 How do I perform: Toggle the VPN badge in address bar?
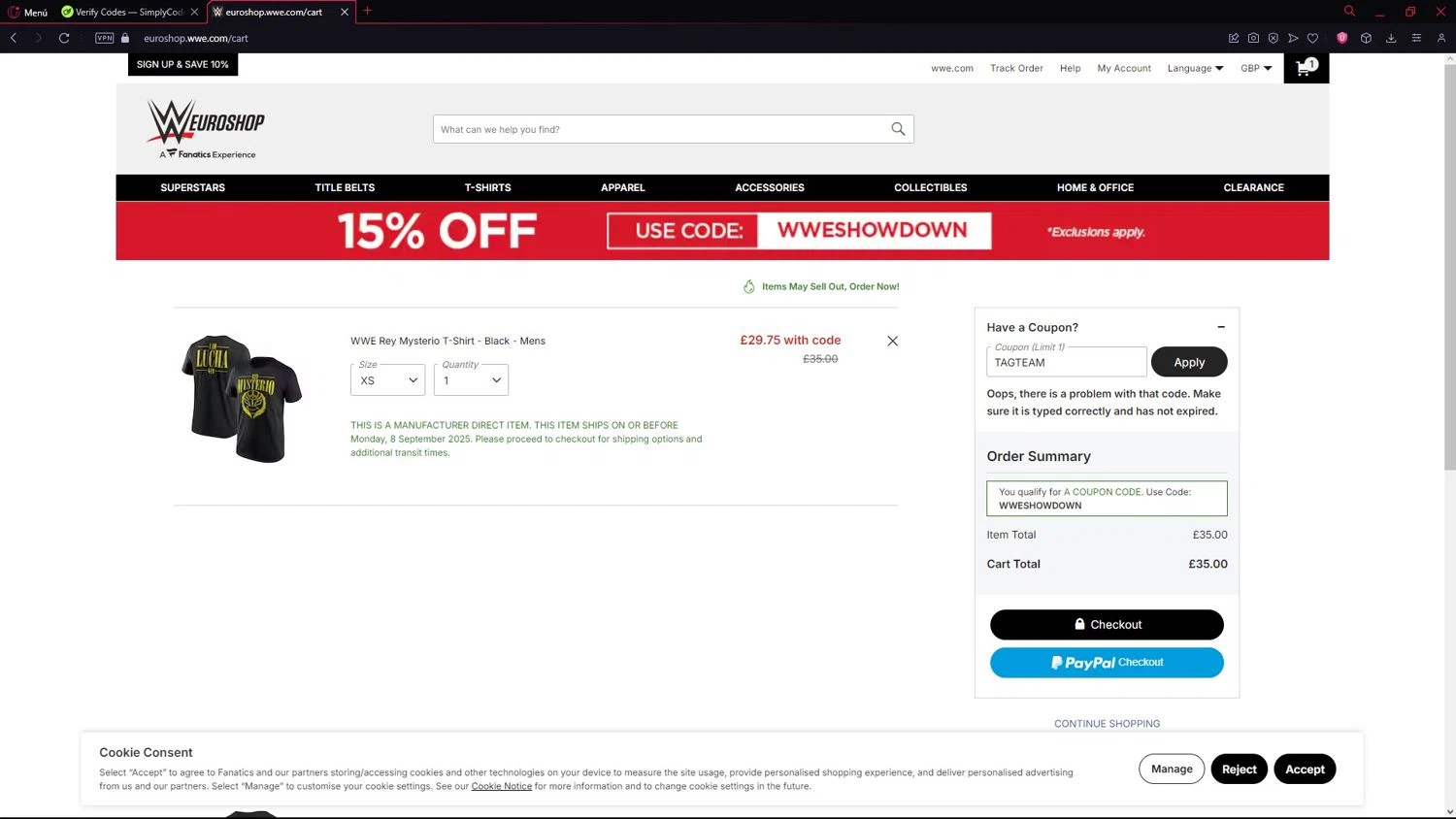[105, 38]
